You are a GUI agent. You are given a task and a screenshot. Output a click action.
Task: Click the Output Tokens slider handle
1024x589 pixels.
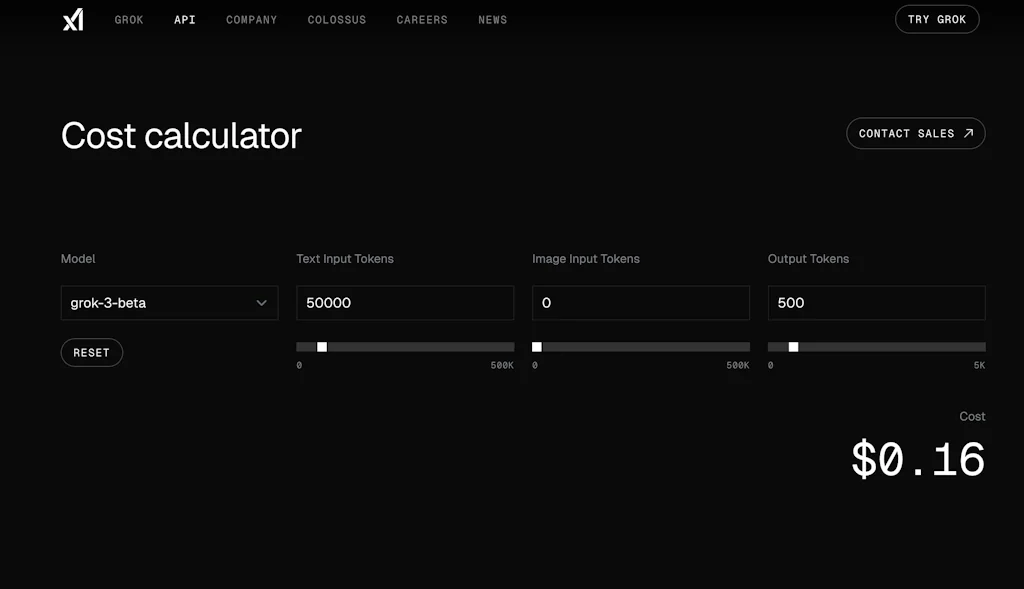793,347
